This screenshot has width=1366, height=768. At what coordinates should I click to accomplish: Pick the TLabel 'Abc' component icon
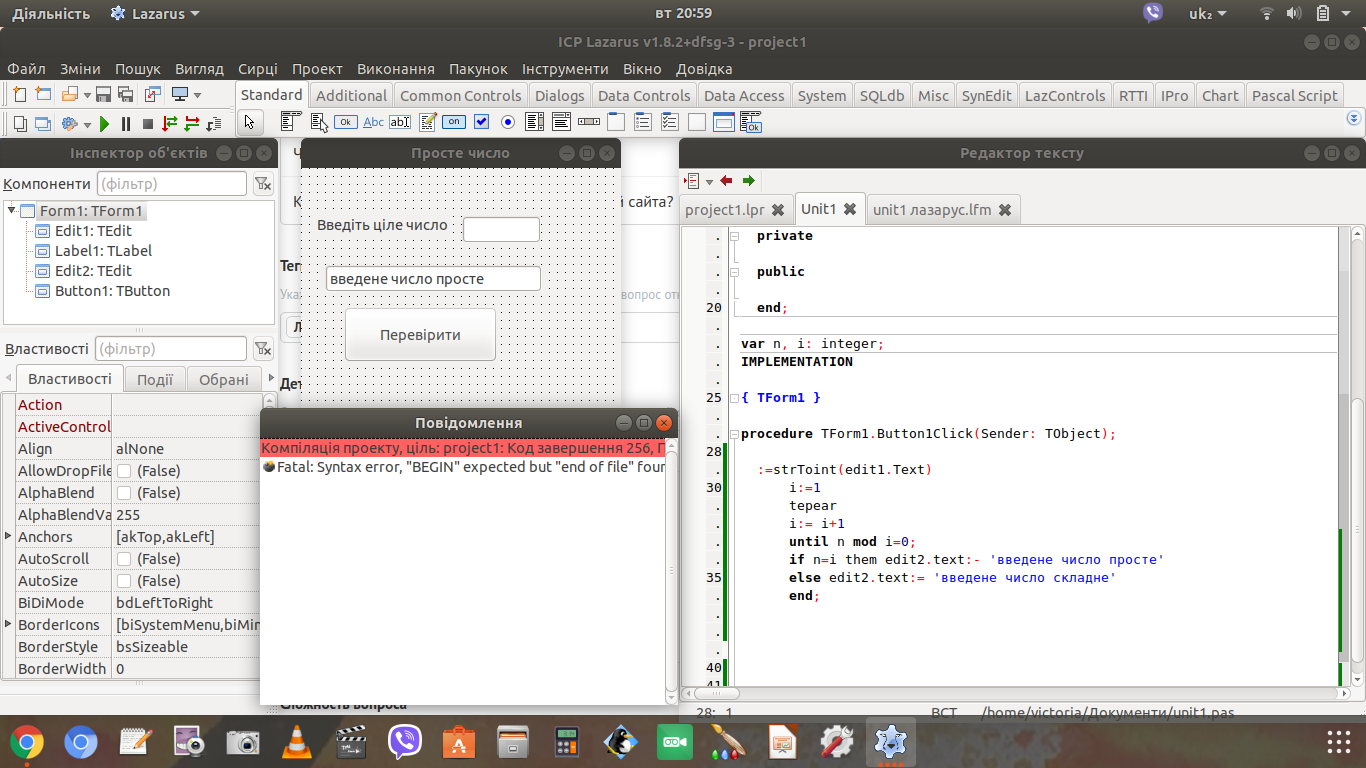373,122
